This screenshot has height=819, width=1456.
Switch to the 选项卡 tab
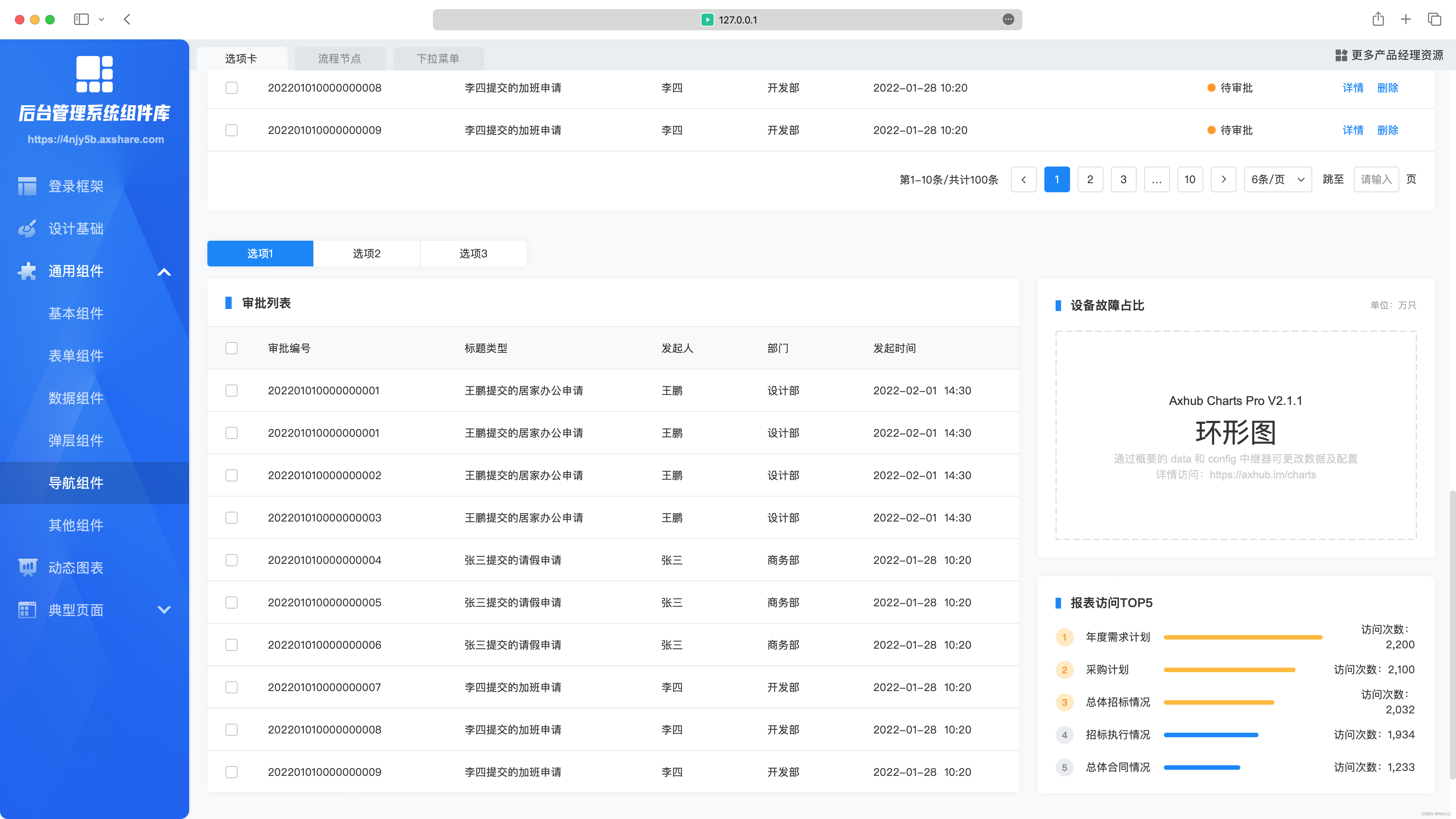[x=241, y=59]
